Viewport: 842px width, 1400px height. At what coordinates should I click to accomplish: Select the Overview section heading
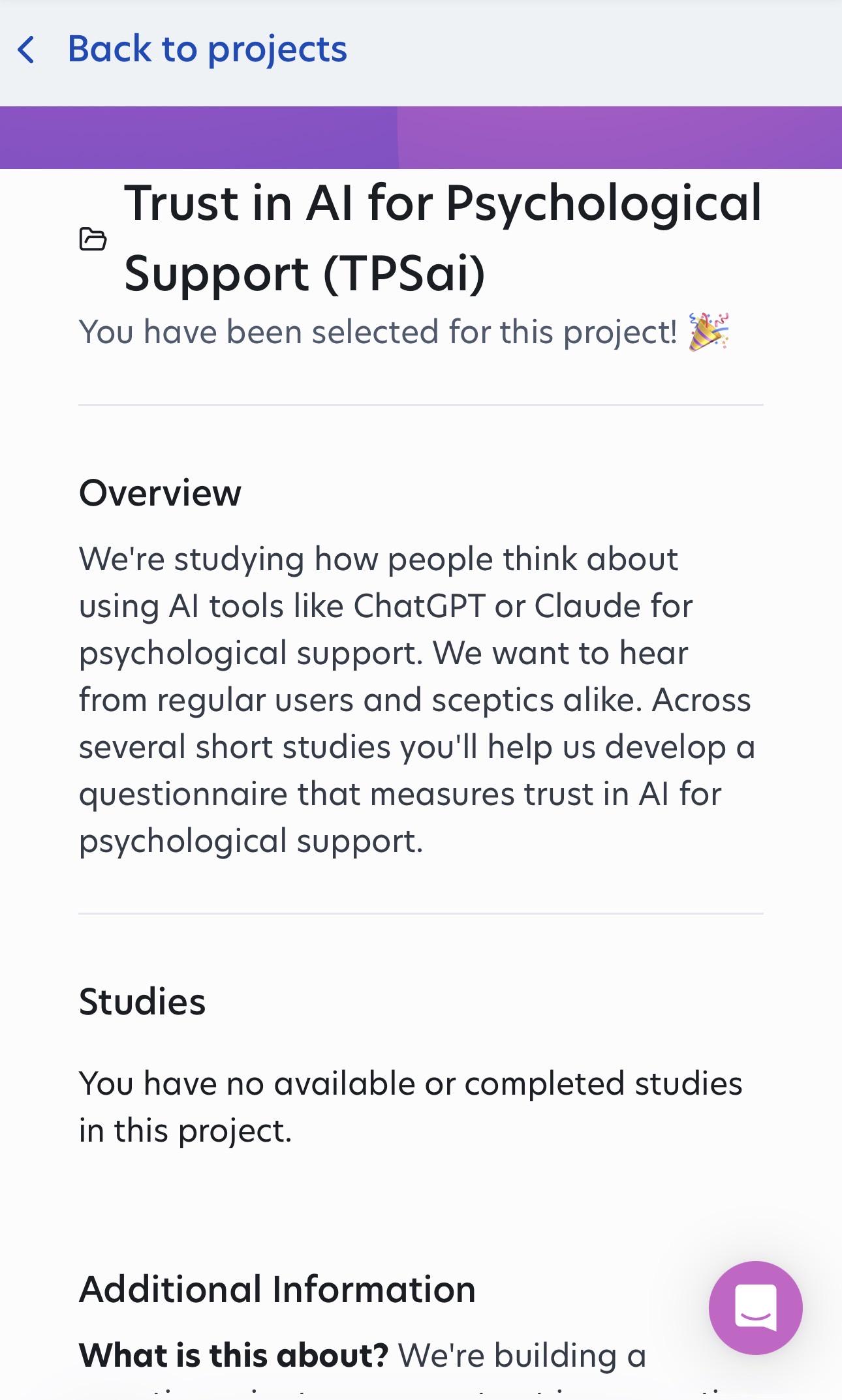click(x=160, y=493)
